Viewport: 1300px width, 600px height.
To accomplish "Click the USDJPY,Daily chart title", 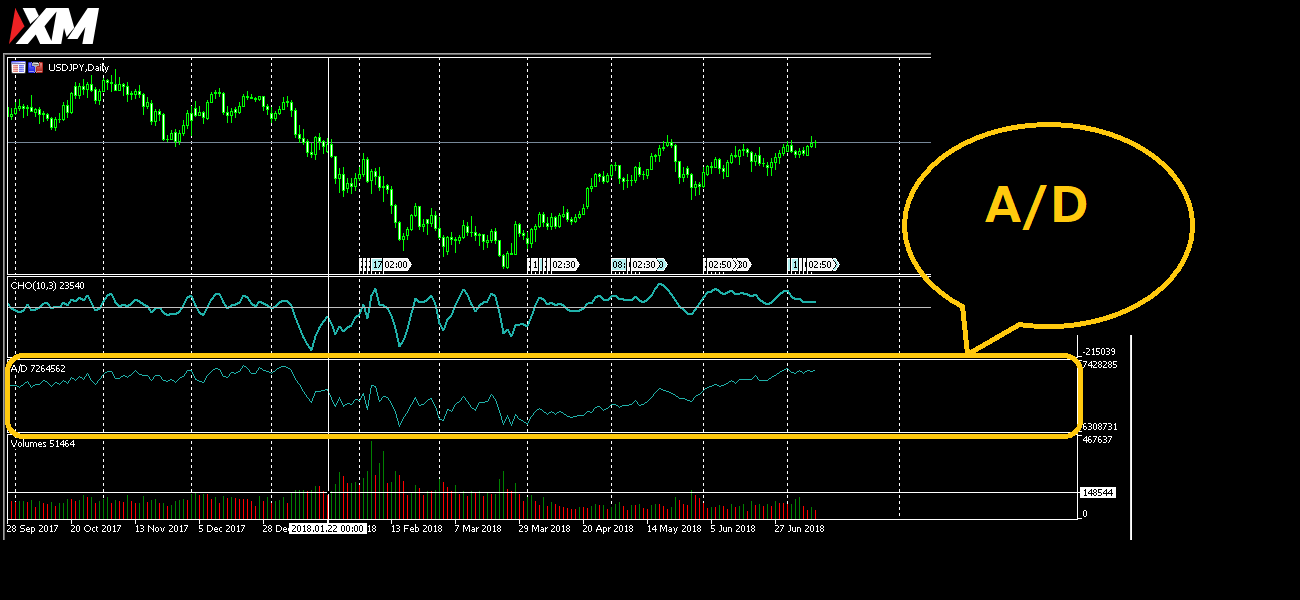I will tap(79, 68).
